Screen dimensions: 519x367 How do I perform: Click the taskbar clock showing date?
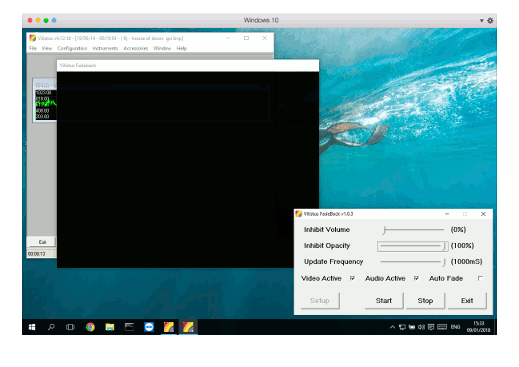coord(478,327)
